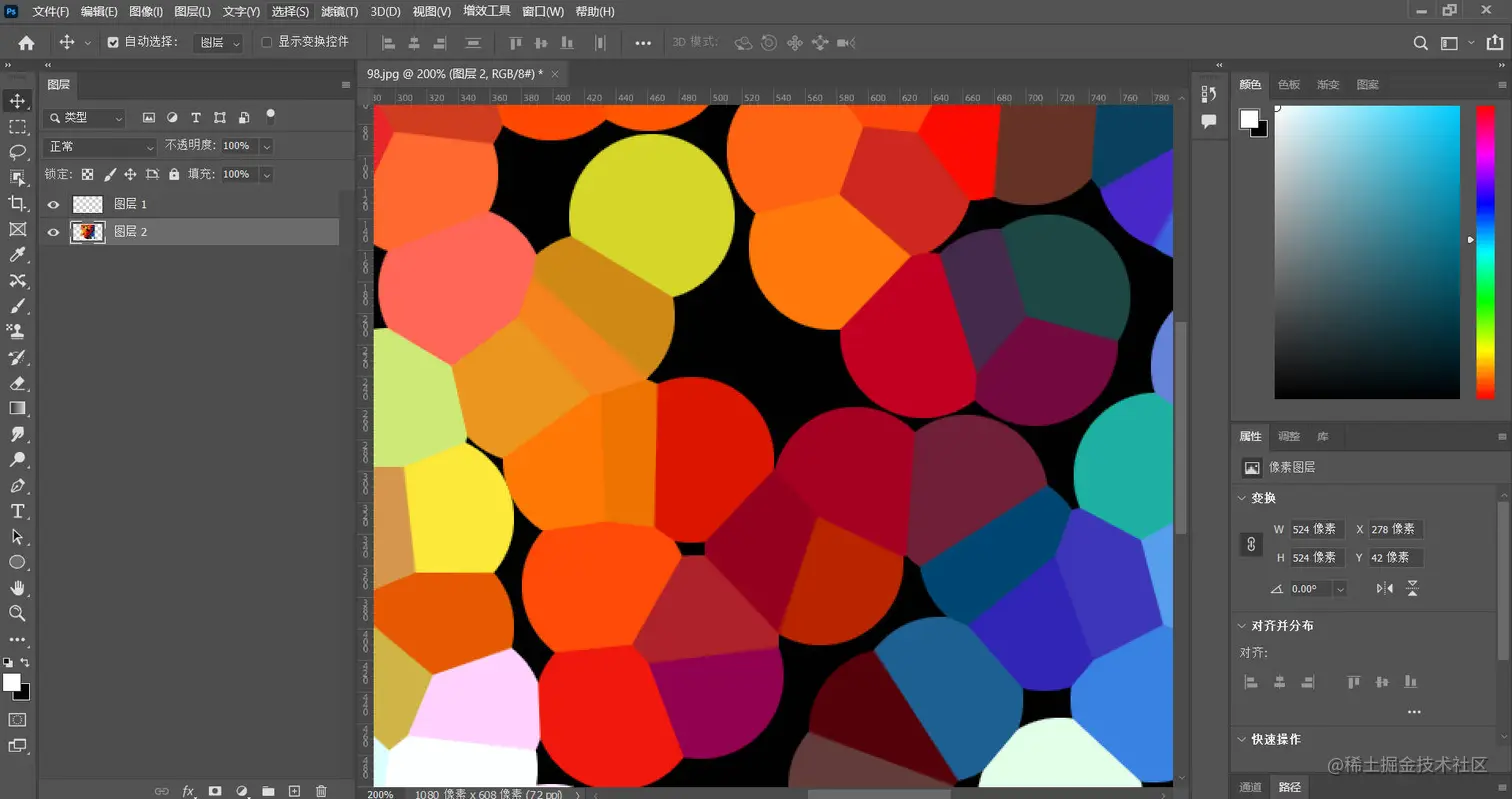Delete layer using the trash button
Image resolution: width=1512 pixels, height=799 pixels.
point(320,790)
